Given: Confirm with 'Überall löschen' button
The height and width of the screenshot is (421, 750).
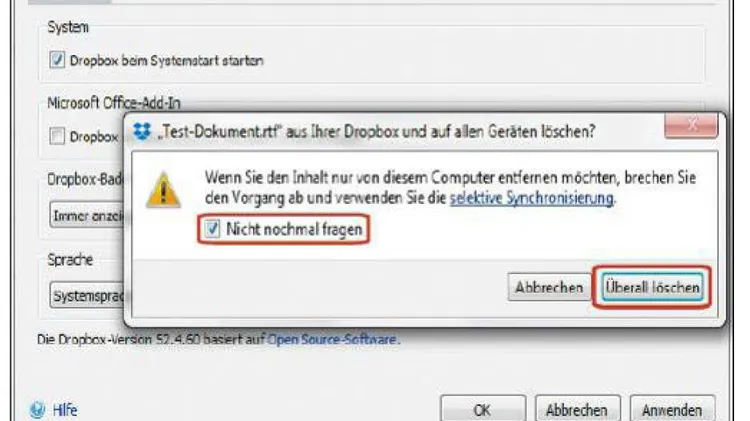Looking at the screenshot, I should click(x=652, y=288).
